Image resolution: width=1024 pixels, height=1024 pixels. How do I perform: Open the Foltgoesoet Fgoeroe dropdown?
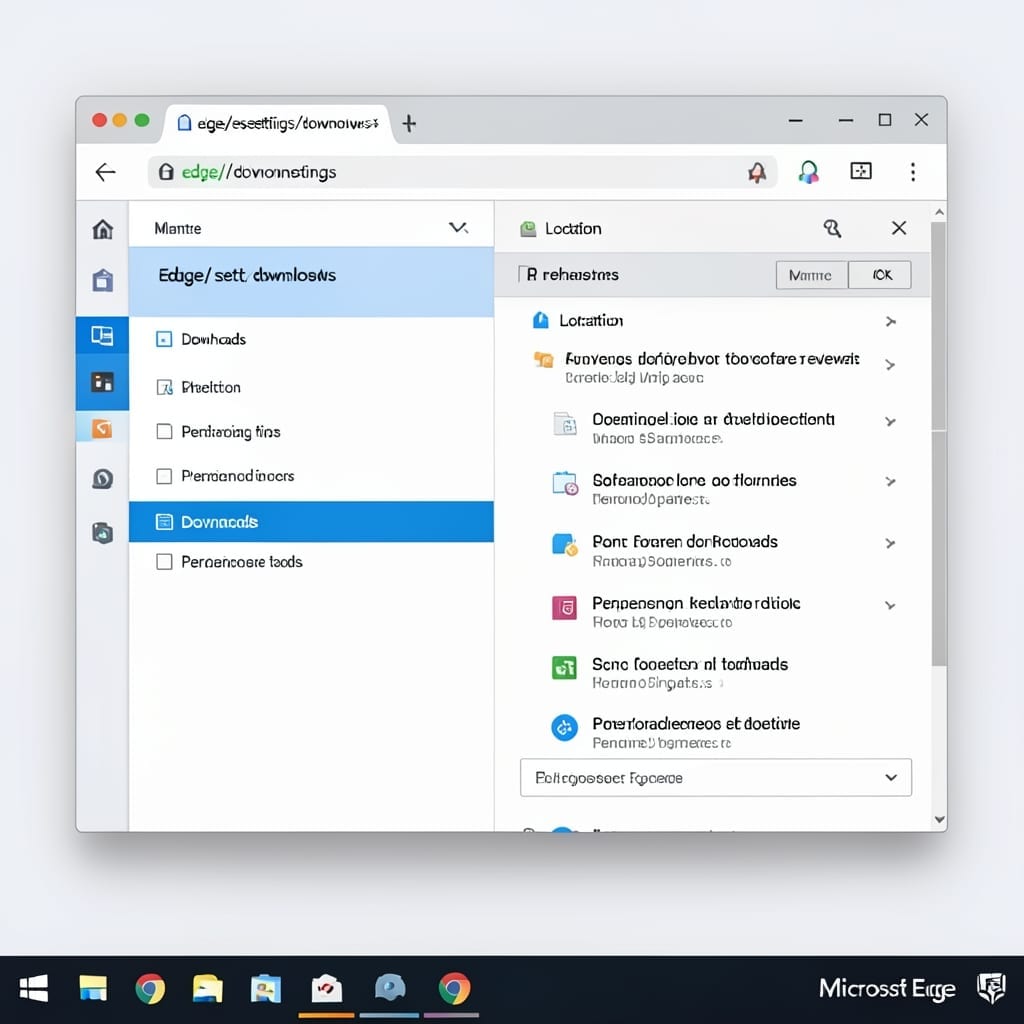716,778
